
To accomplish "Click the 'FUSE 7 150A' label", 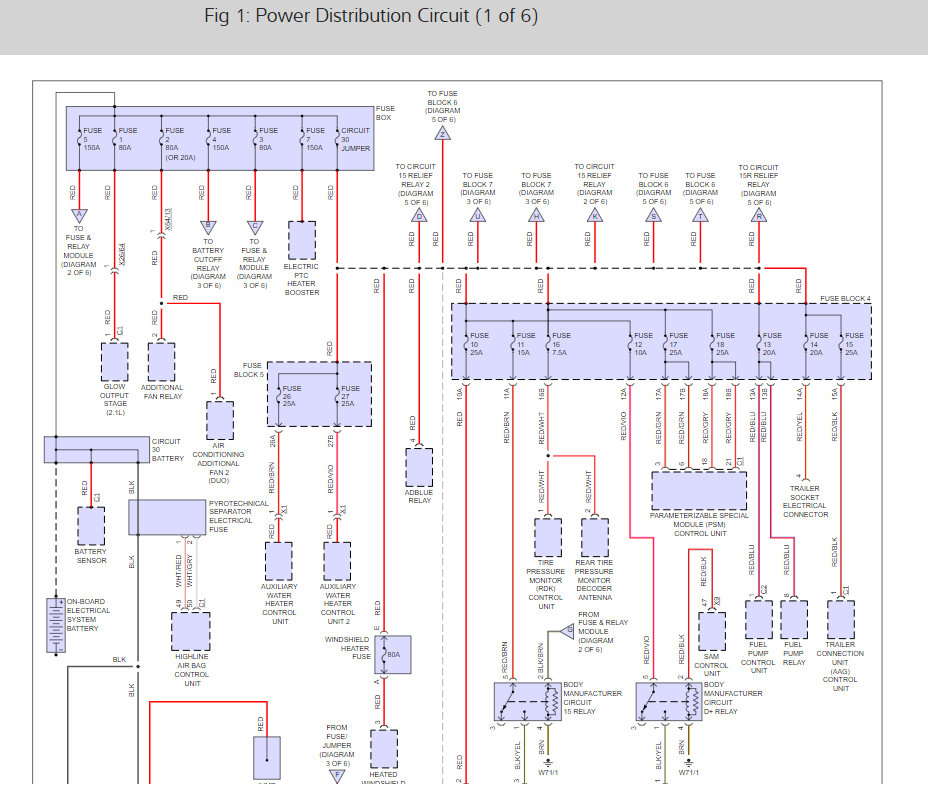I will (315, 139).
